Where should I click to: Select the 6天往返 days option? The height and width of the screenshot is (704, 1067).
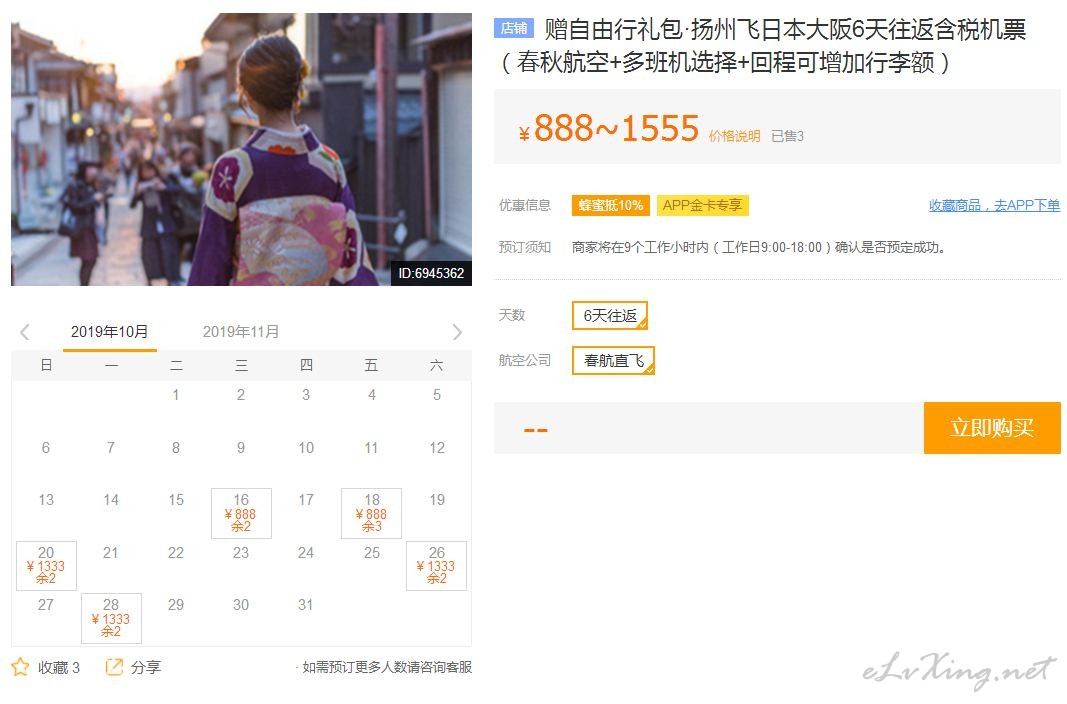click(x=610, y=316)
